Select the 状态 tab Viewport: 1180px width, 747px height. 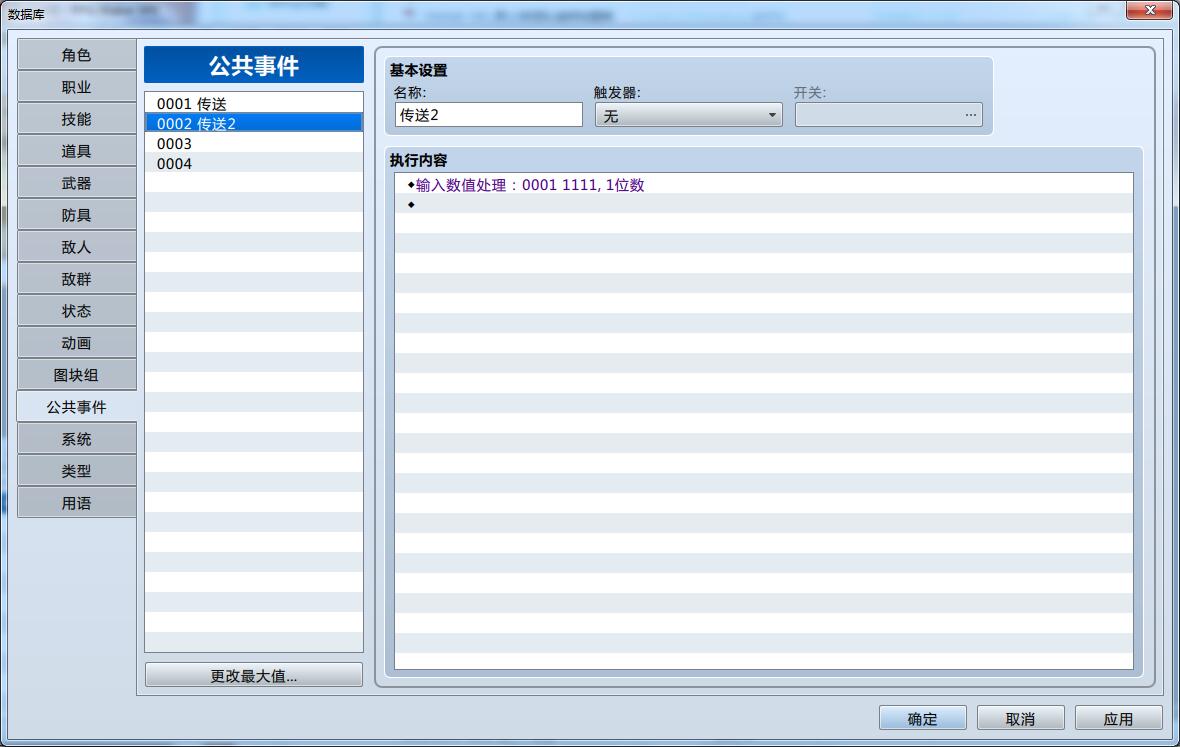coord(76,311)
